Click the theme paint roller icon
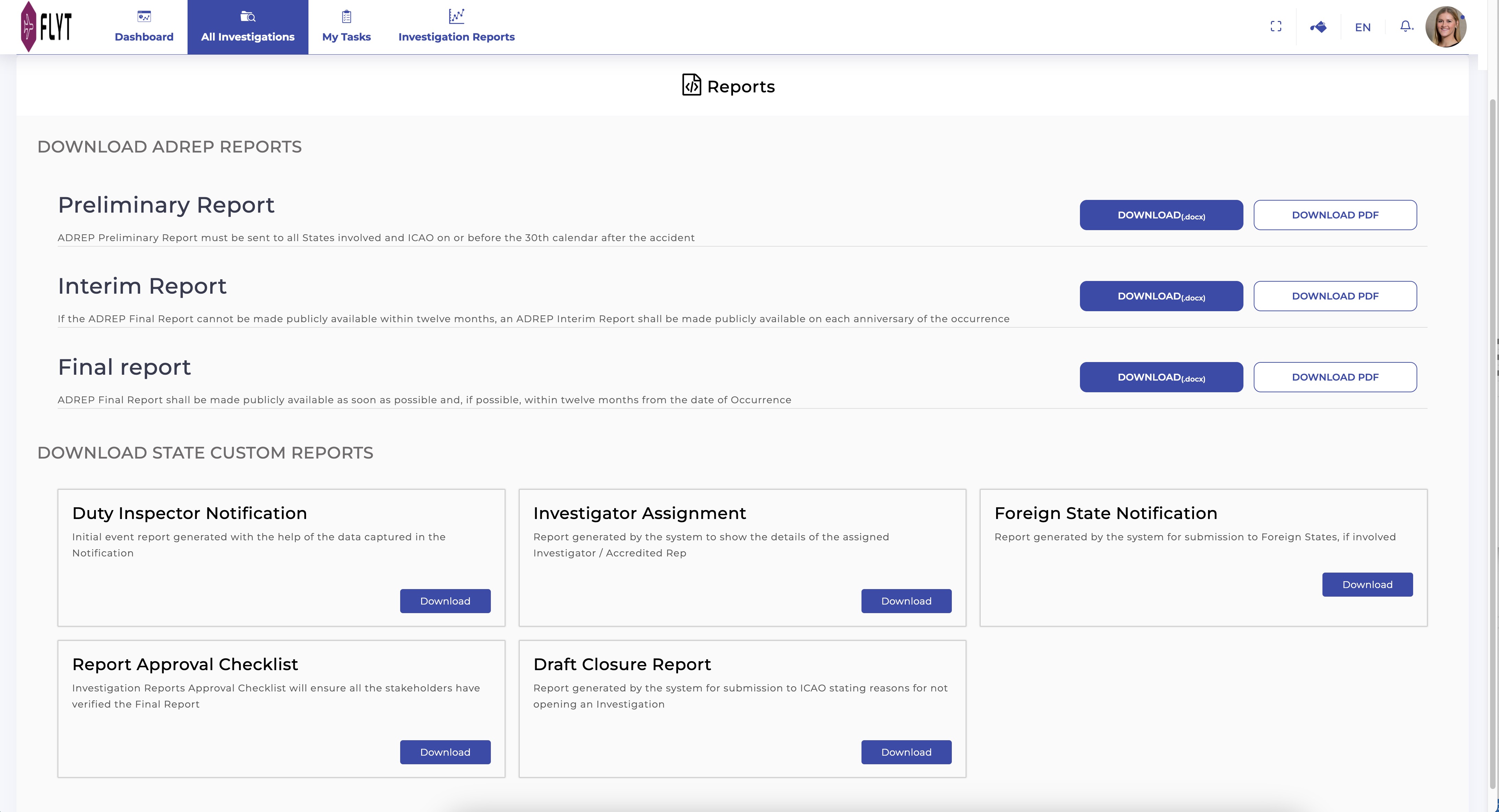The height and width of the screenshot is (812, 1499). coord(1318,27)
